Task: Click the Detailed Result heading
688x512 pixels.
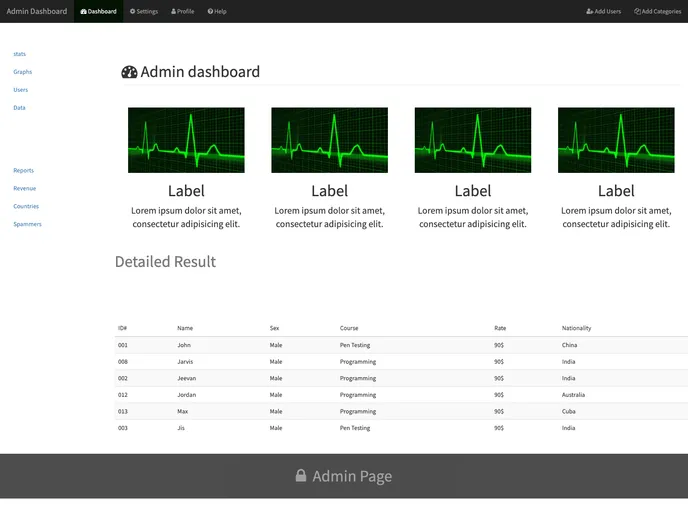Action: click(x=165, y=262)
